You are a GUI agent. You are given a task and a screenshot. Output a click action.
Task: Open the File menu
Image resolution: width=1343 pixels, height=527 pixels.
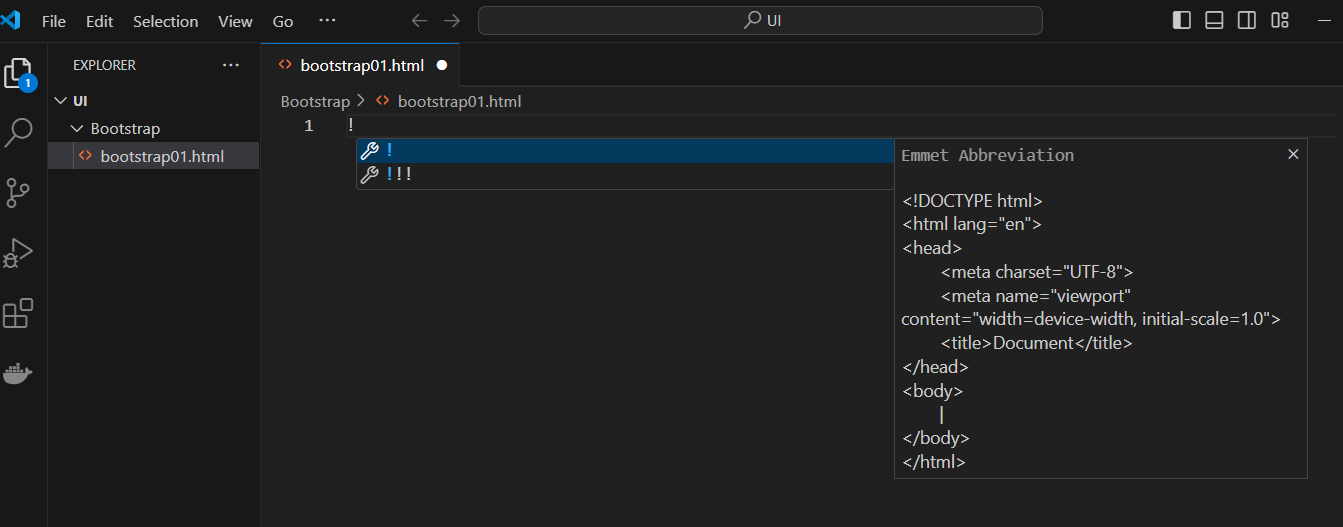click(x=54, y=21)
